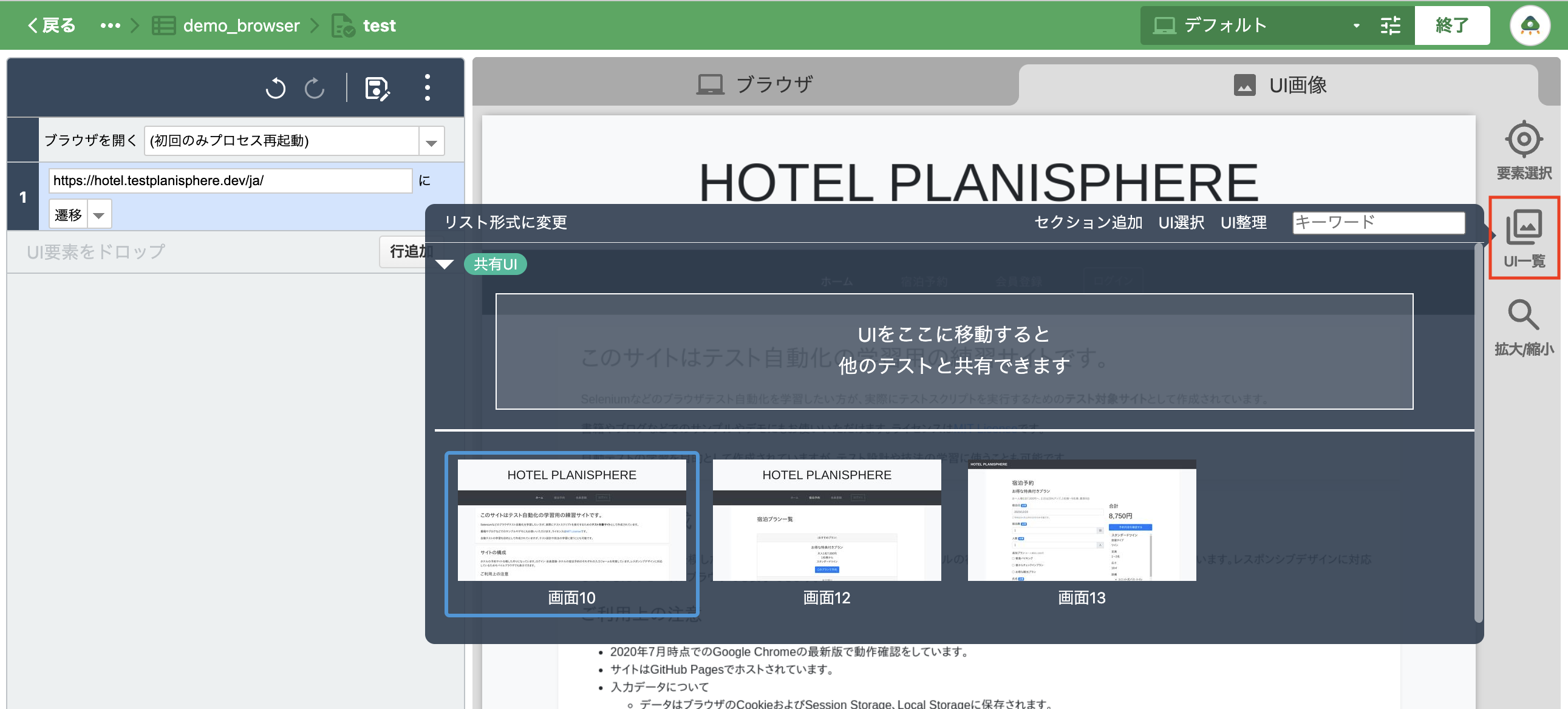Switch to the UI画像 tab
The width and height of the screenshot is (1568, 709).
pyautogui.click(x=1278, y=84)
